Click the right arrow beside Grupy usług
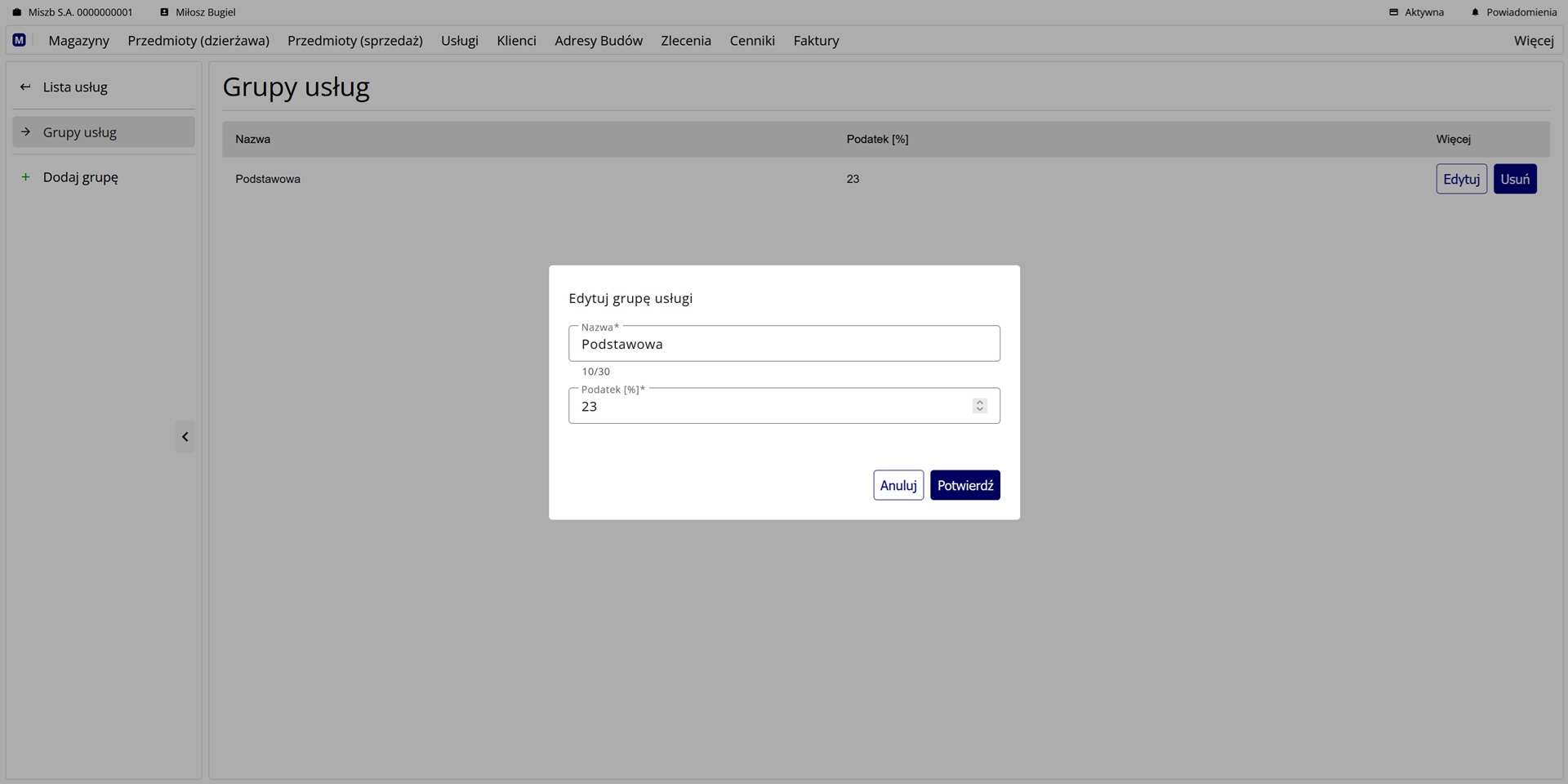 point(25,131)
